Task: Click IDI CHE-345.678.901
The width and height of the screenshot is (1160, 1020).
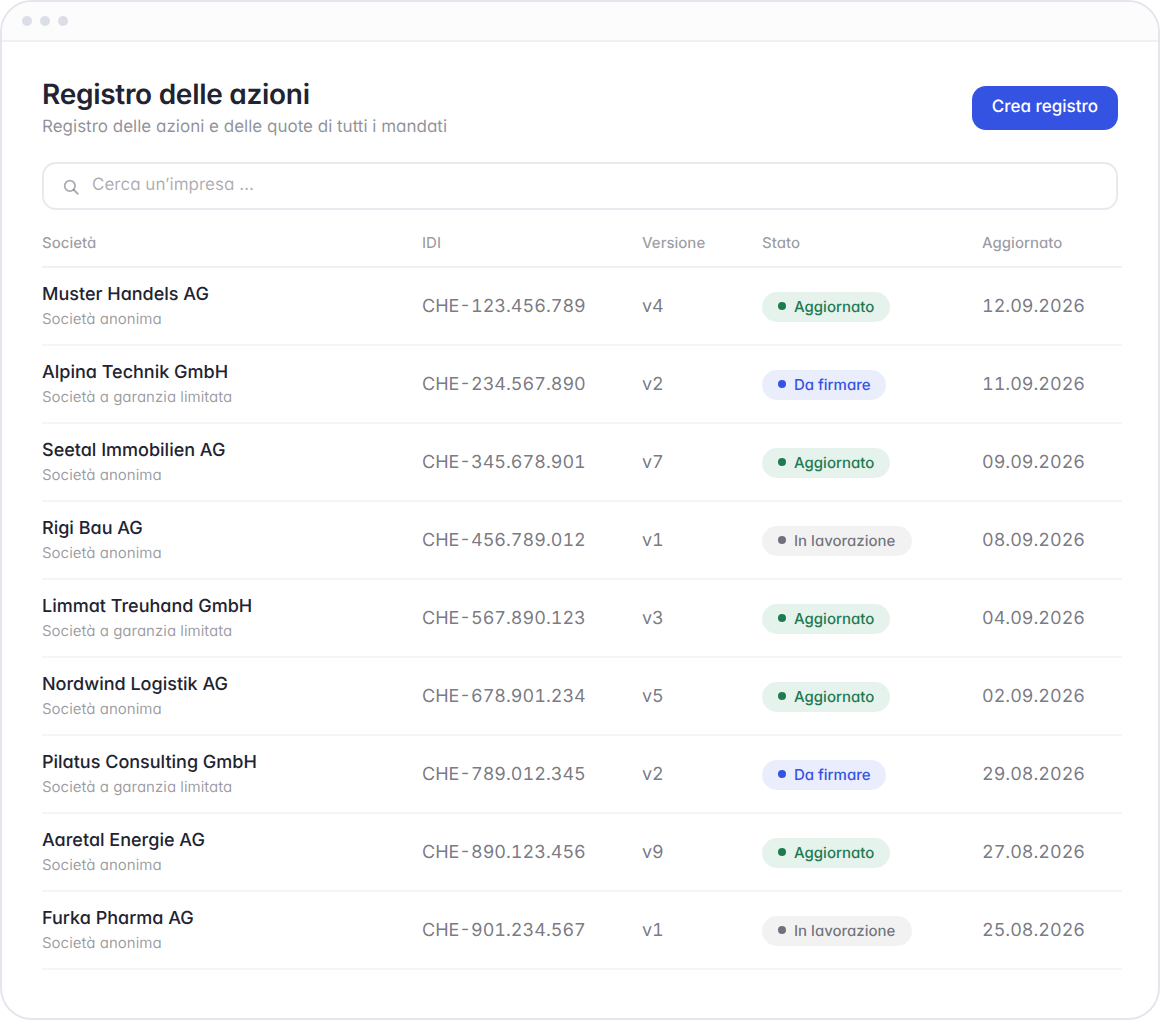Action: 503,462
